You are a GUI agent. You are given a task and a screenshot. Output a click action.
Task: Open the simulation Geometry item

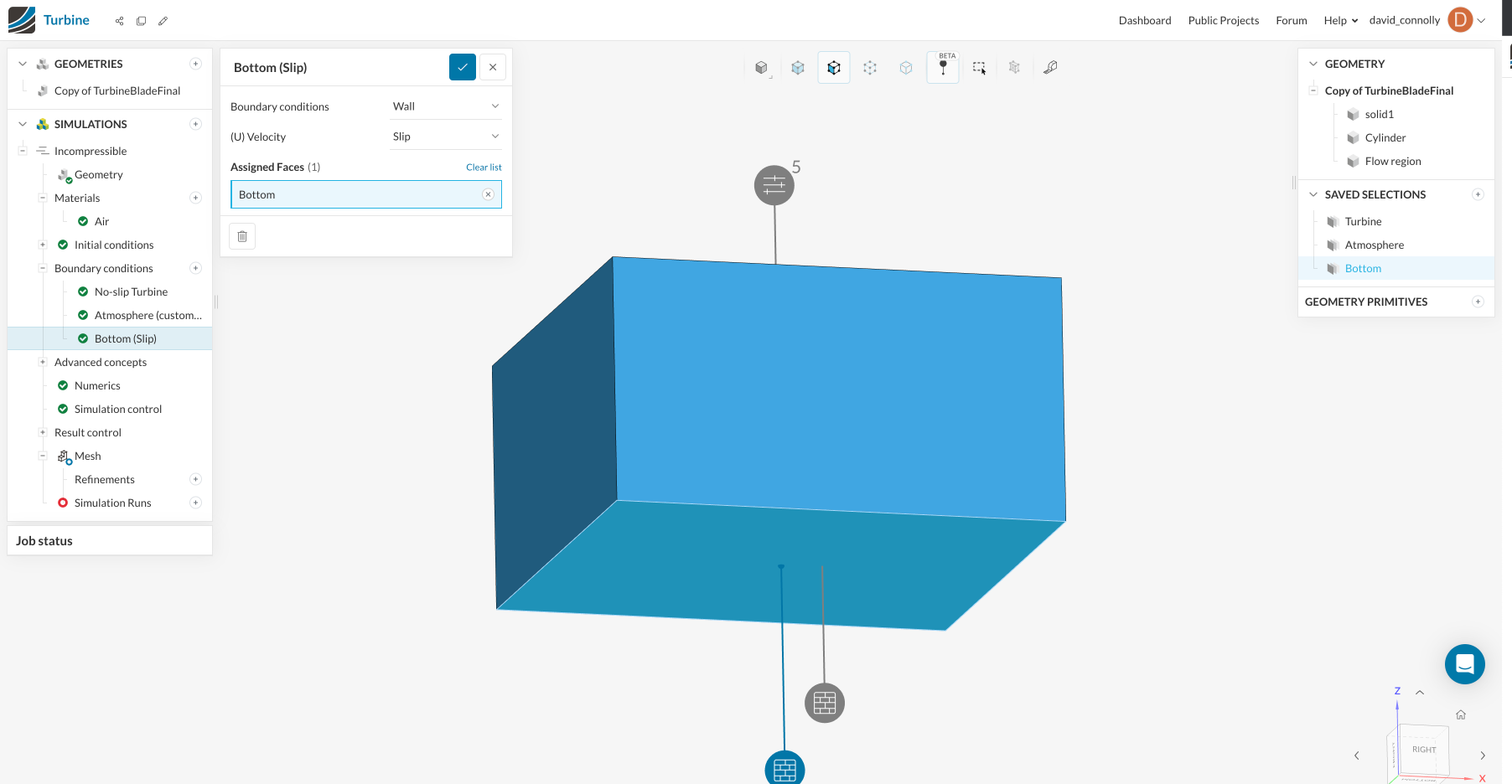pos(98,174)
